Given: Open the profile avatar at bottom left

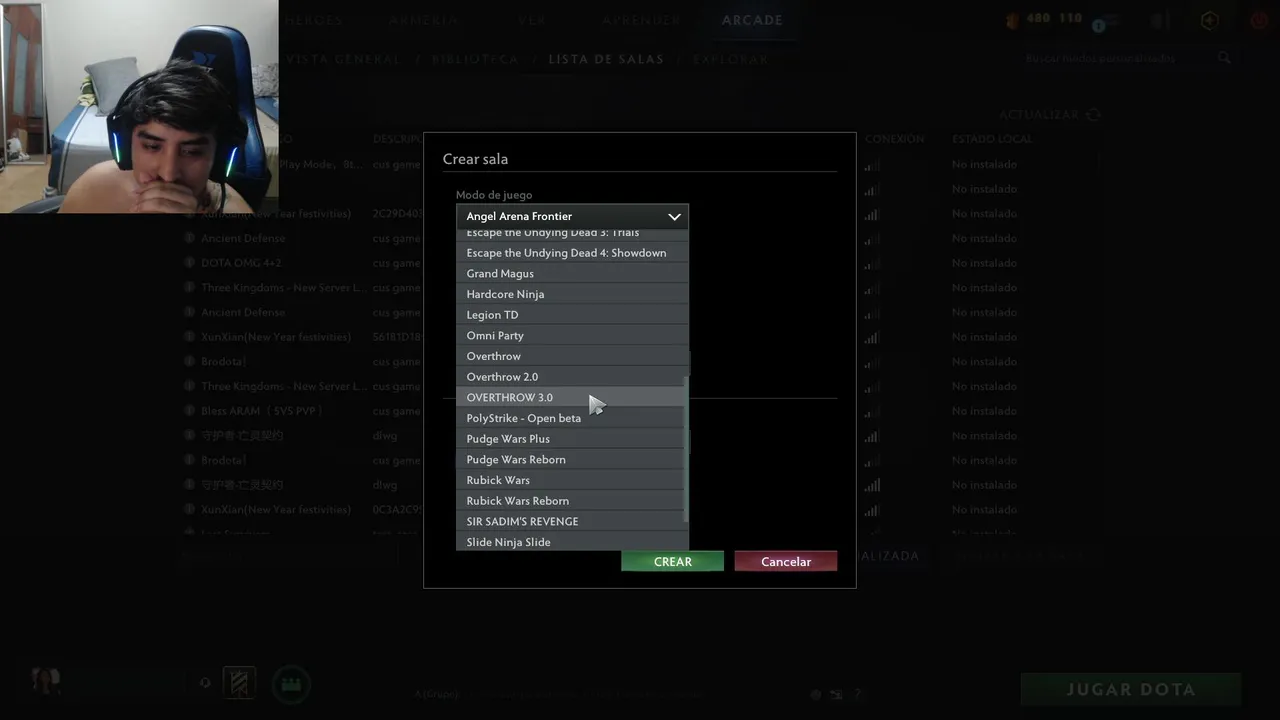Looking at the screenshot, I should pyautogui.click(x=46, y=682).
